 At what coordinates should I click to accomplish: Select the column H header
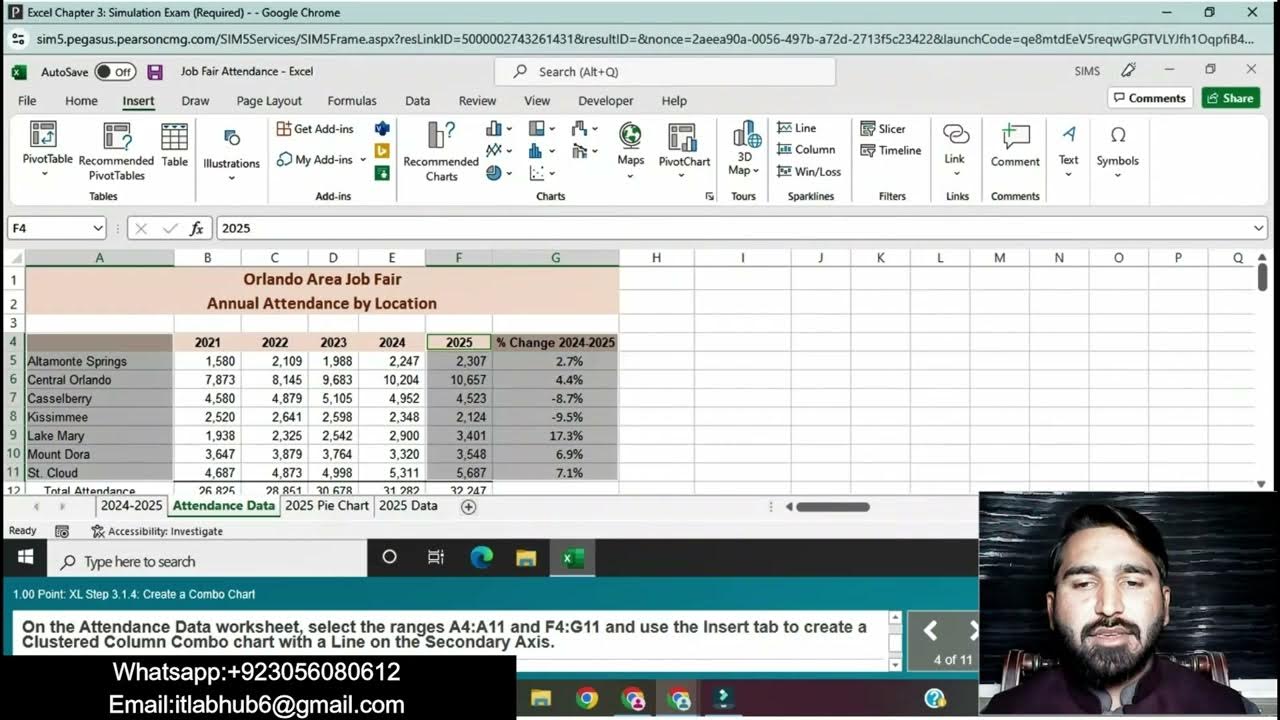click(656, 258)
